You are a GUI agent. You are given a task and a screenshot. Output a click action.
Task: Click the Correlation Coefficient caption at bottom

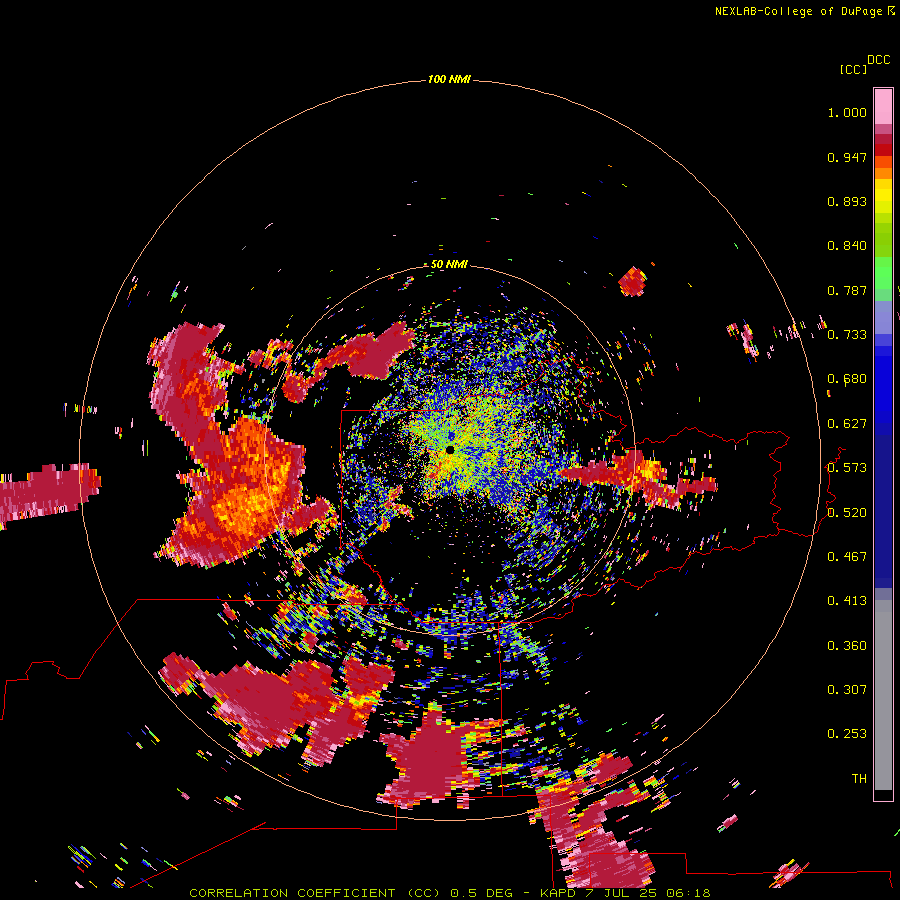(450, 893)
